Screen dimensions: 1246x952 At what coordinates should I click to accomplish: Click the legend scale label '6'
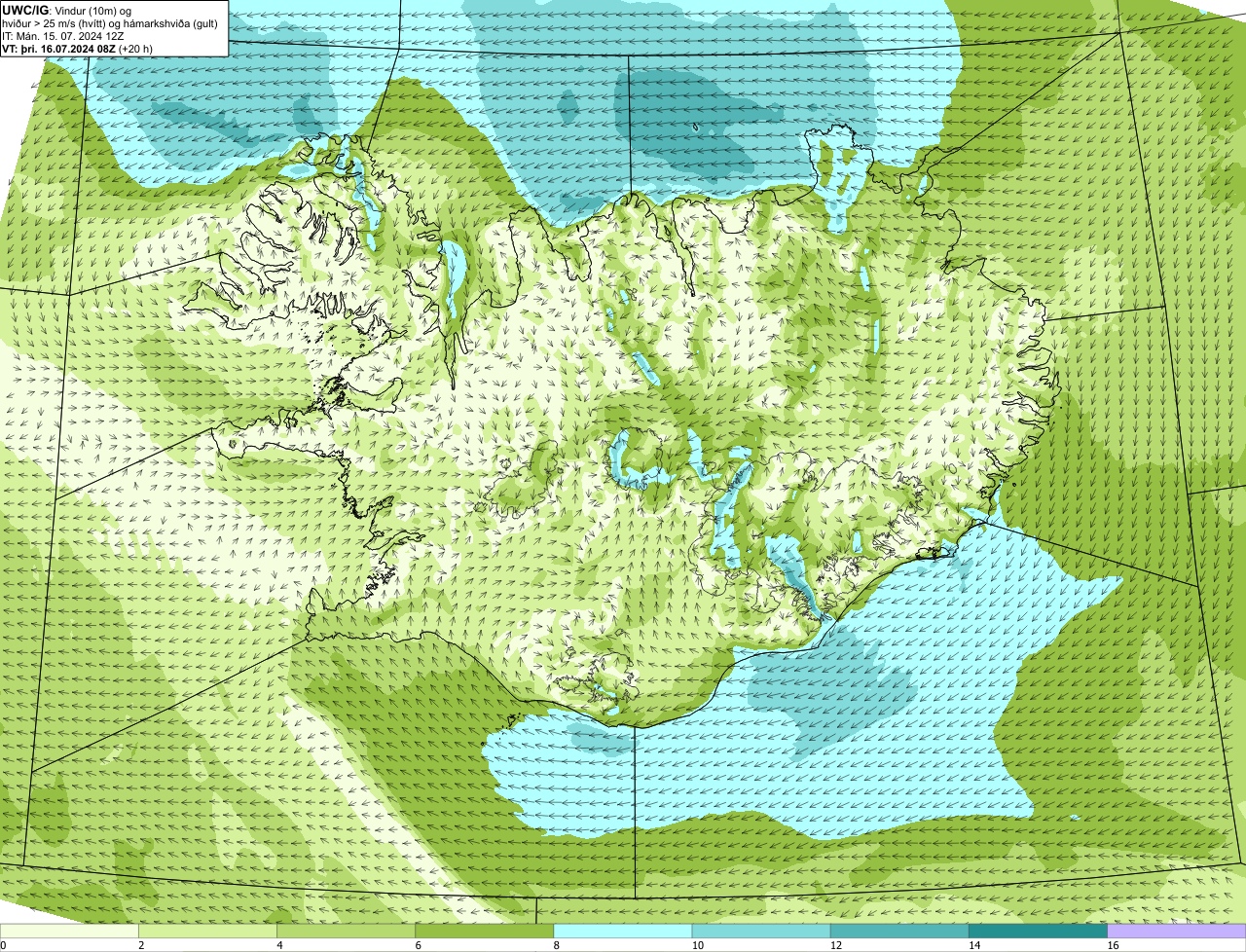[418, 945]
